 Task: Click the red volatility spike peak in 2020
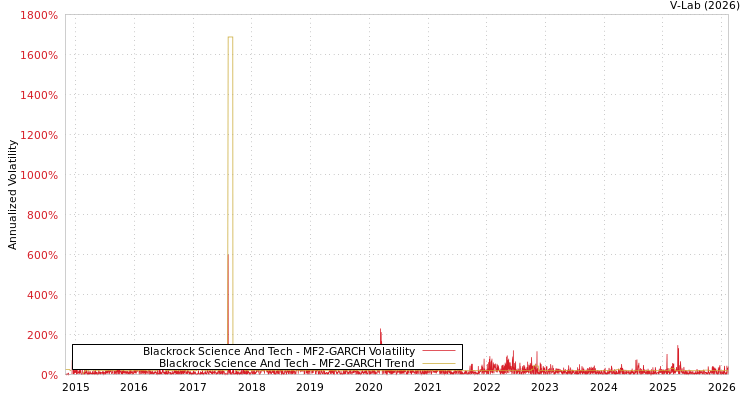381,330
